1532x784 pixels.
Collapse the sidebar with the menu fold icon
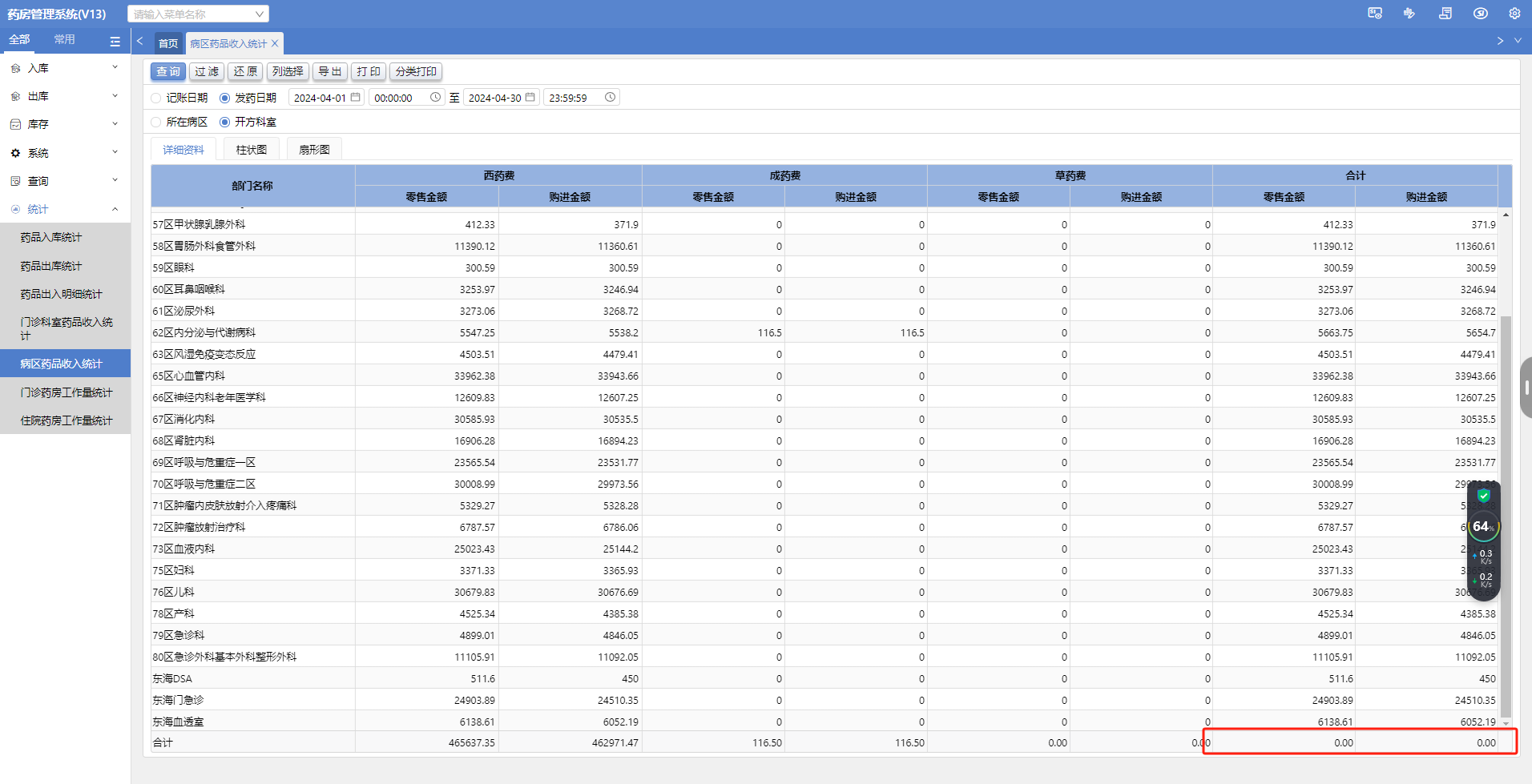click(x=115, y=41)
